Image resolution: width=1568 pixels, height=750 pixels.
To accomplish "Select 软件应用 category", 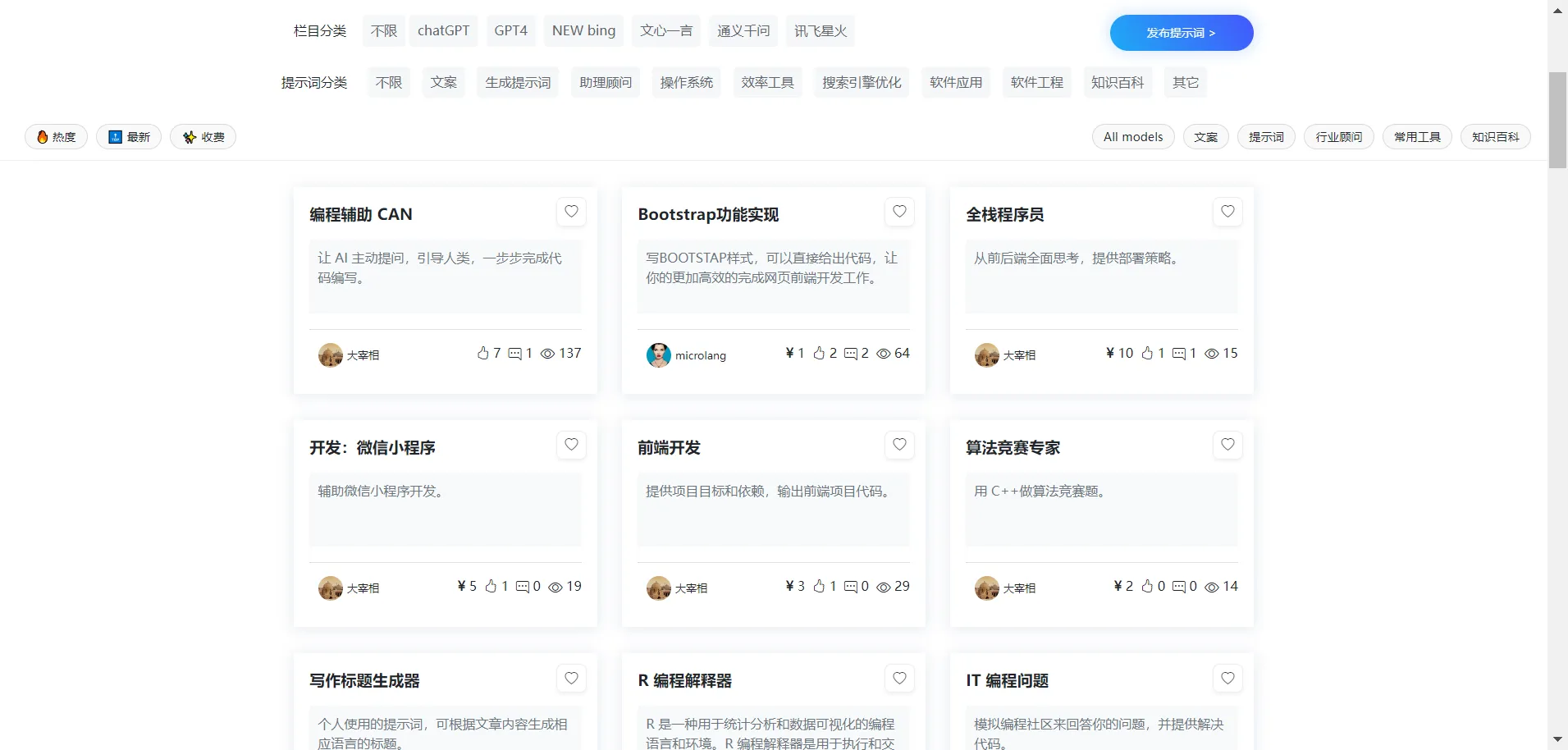I will (x=956, y=83).
